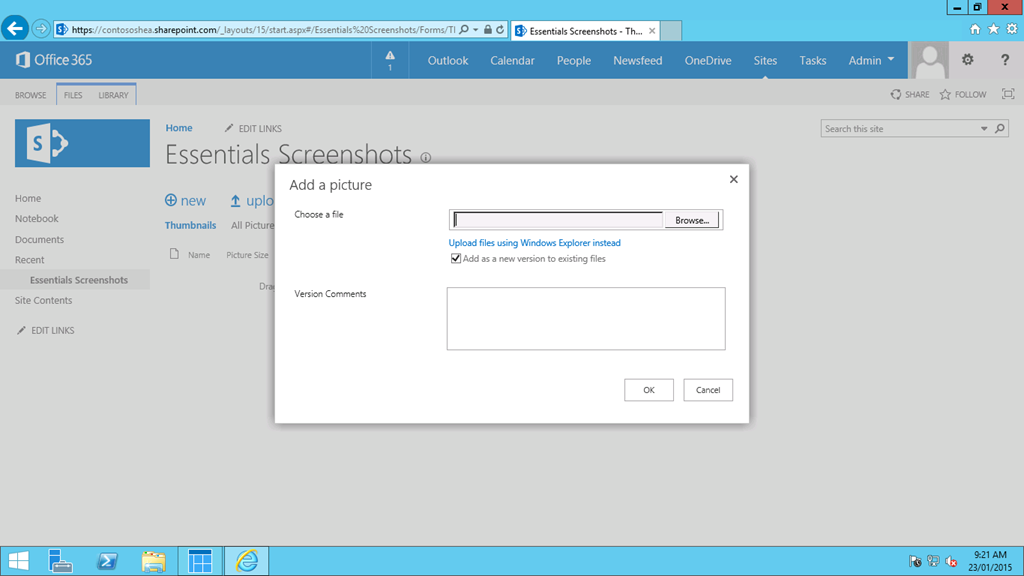Click the Office 365 logo

click(x=54, y=60)
